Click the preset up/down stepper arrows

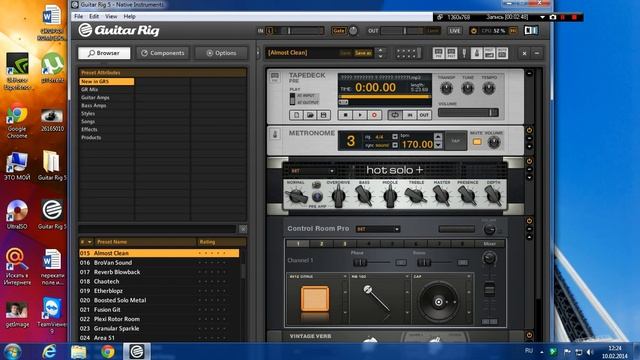tap(380, 53)
